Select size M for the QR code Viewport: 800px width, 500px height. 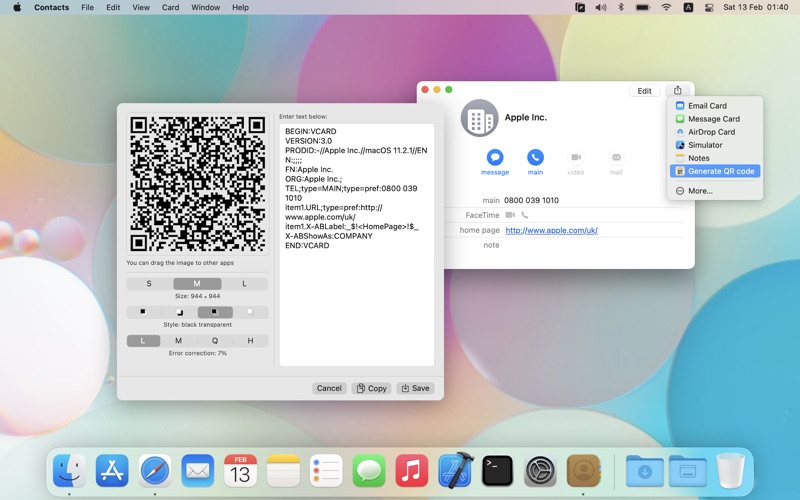197,284
